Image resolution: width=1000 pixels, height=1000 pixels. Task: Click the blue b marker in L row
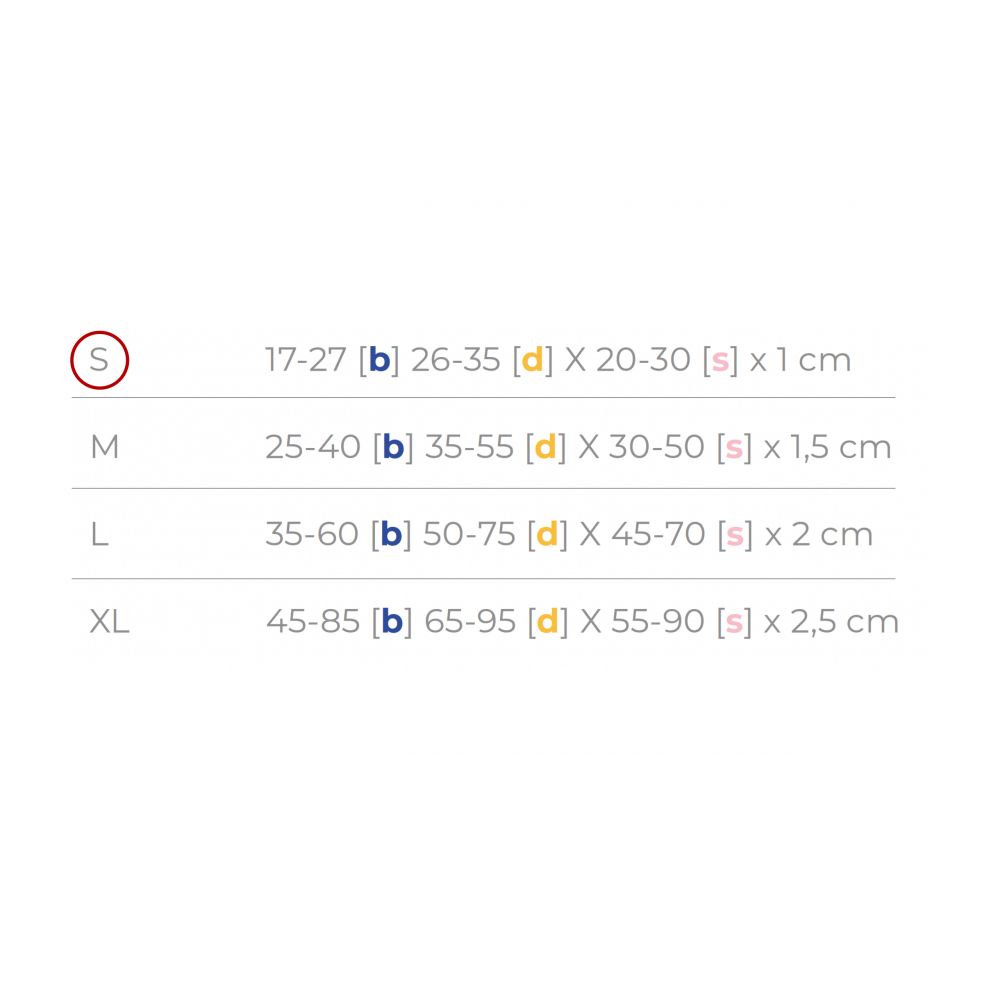tap(392, 534)
